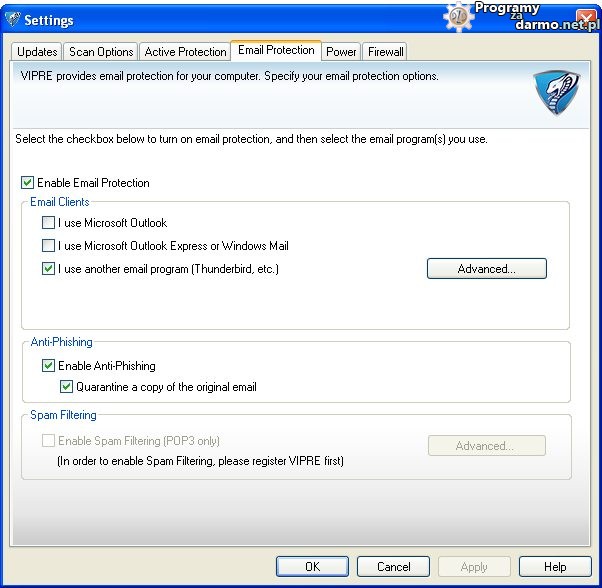Image resolution: width=602 pixels, height=588 pixels.
Task: Disable the Enable Email Protection checkbox
Action: 27,183
